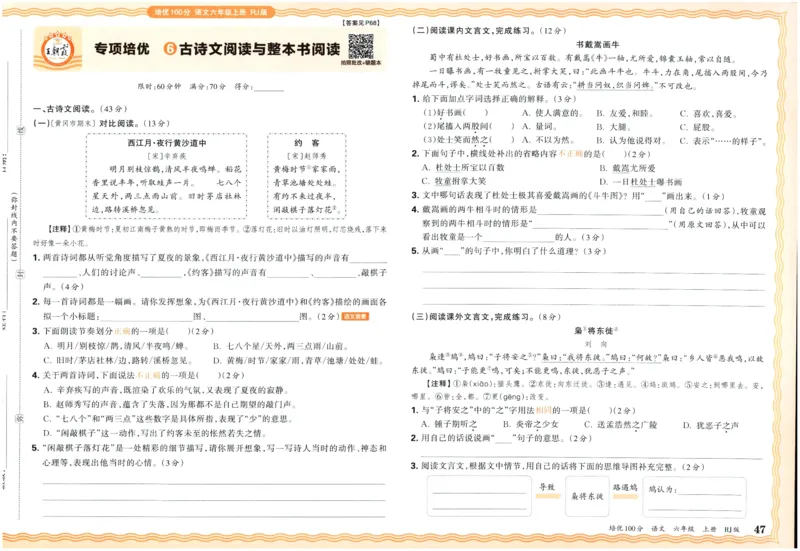Click the author line "[宋]赵师秀"
Viewport: 800px width, 551px height.
(307, 156)
